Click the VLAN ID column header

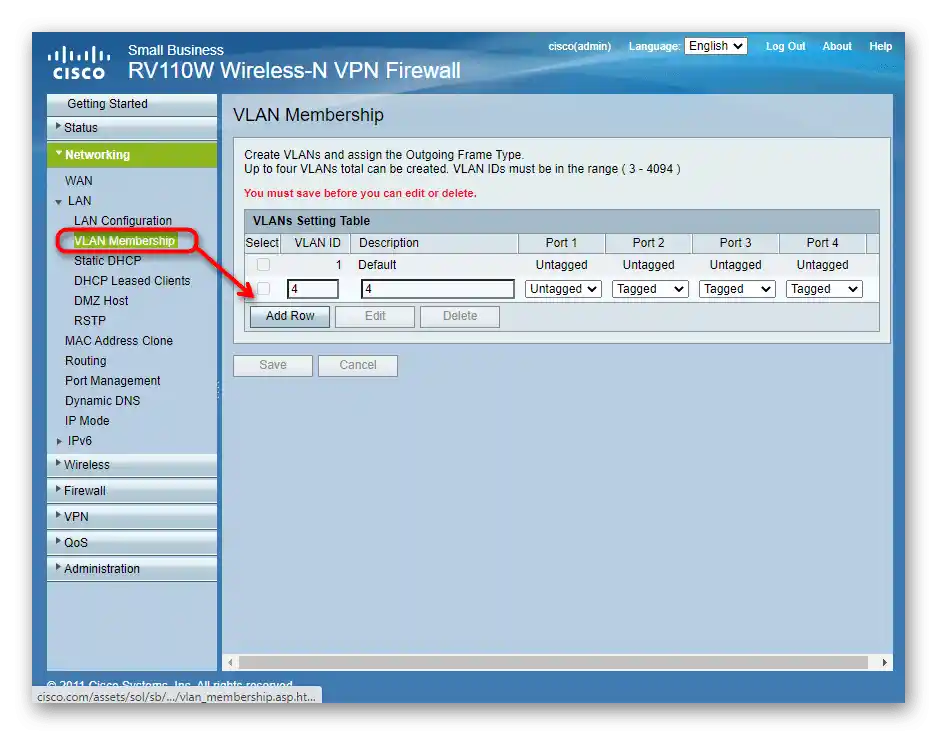click(317, 243)
